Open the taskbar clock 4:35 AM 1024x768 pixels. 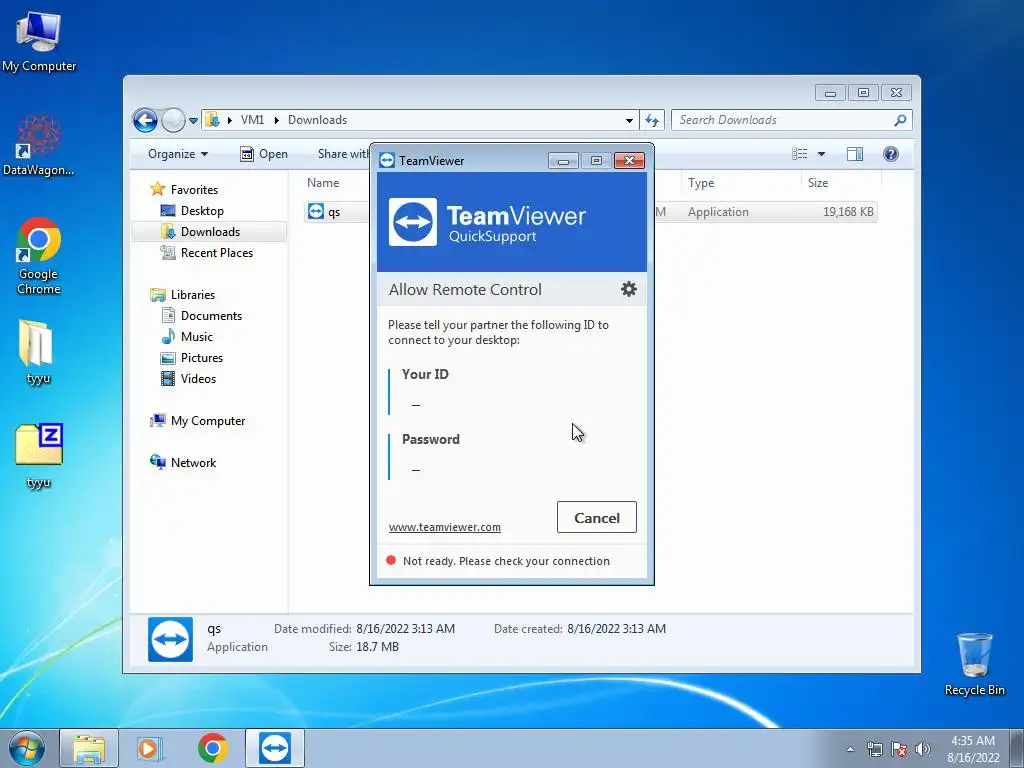click(x=973, y=749)
